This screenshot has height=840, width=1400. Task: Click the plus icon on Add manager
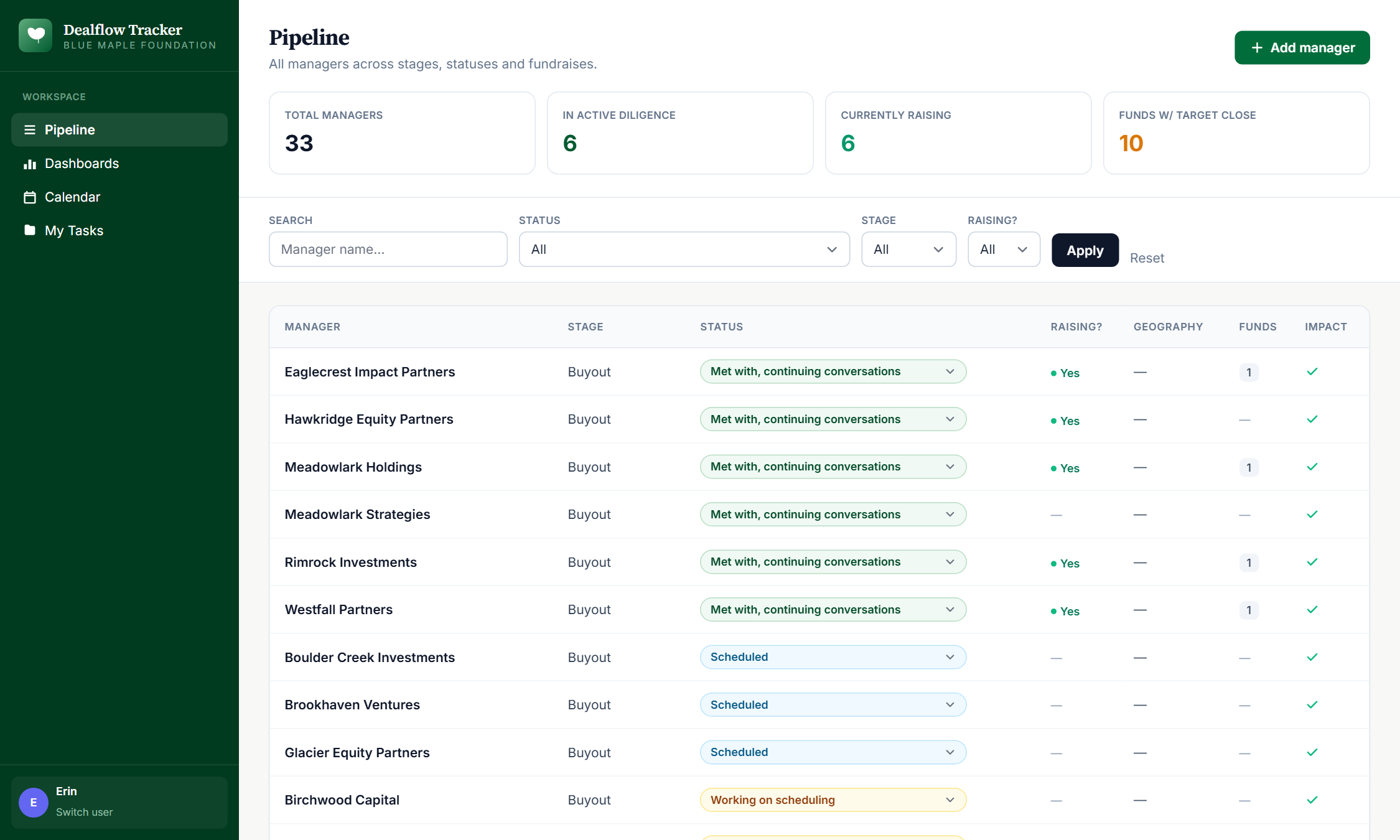[1257, 48]
